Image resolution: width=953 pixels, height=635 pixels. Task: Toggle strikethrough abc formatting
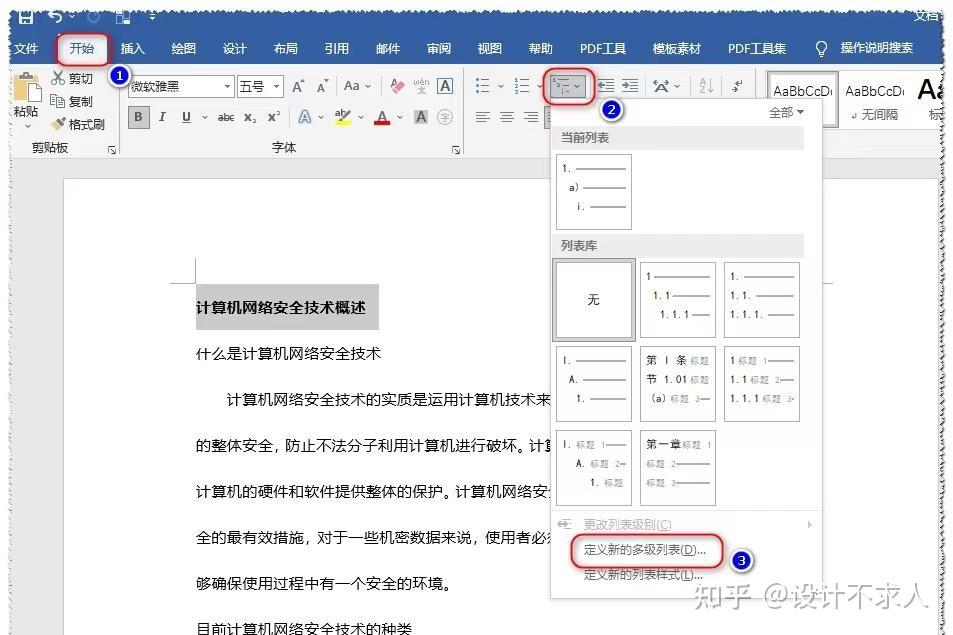coord(226,117)
